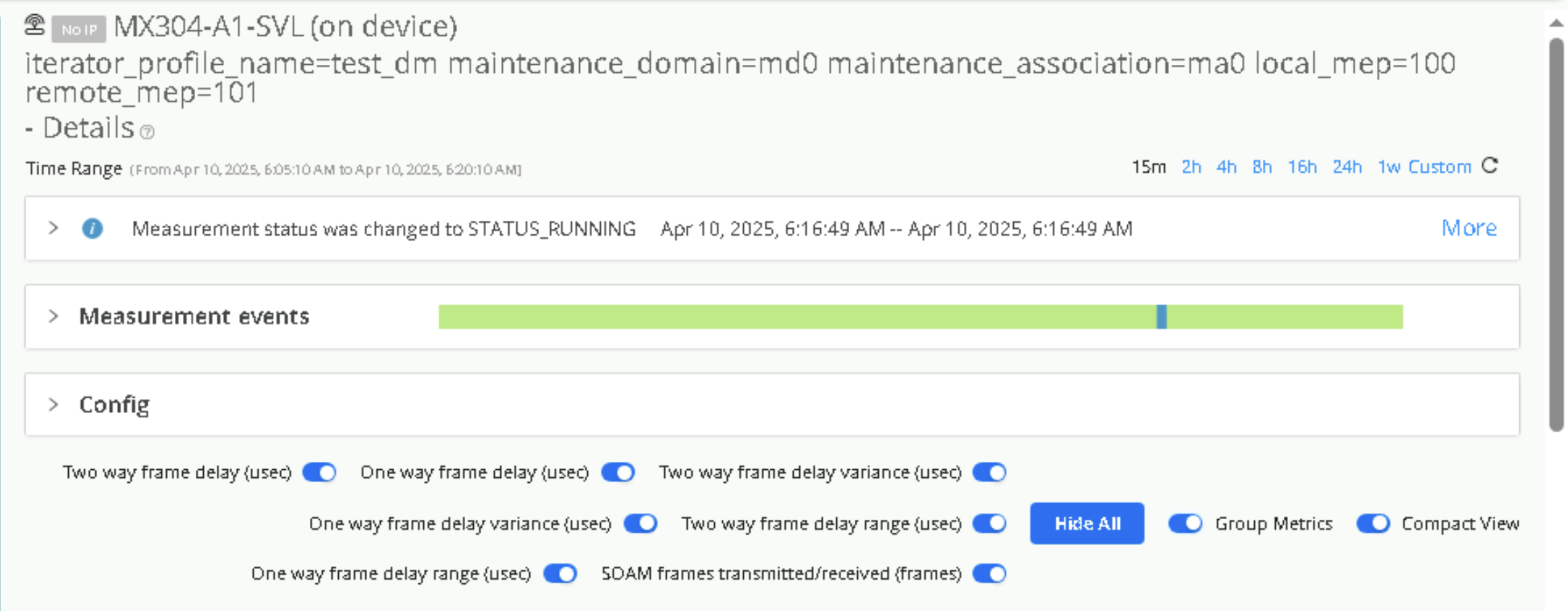Open the More link for status events

[x=1469, y=228]
